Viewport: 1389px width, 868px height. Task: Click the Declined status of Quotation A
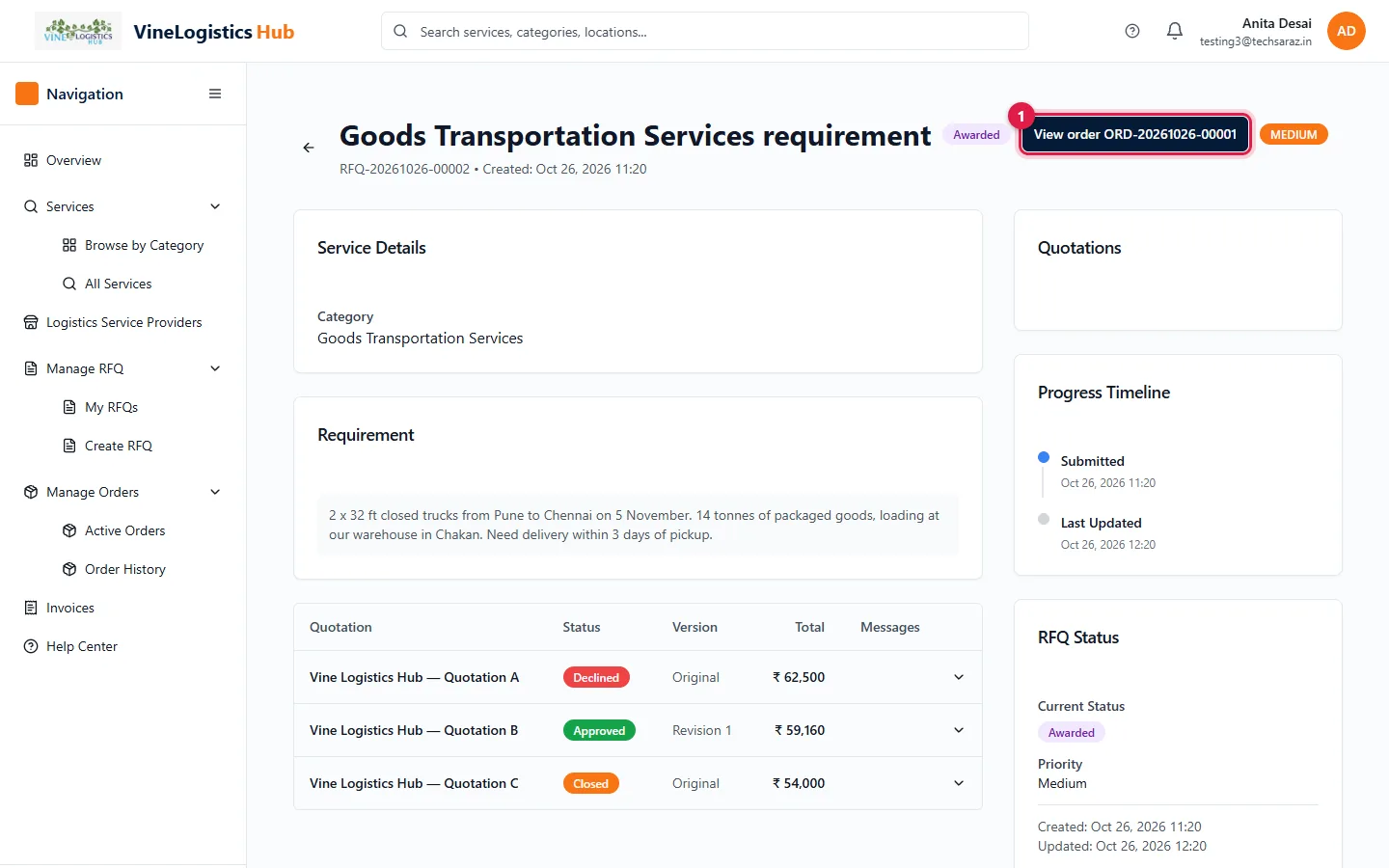click(596, 677)
